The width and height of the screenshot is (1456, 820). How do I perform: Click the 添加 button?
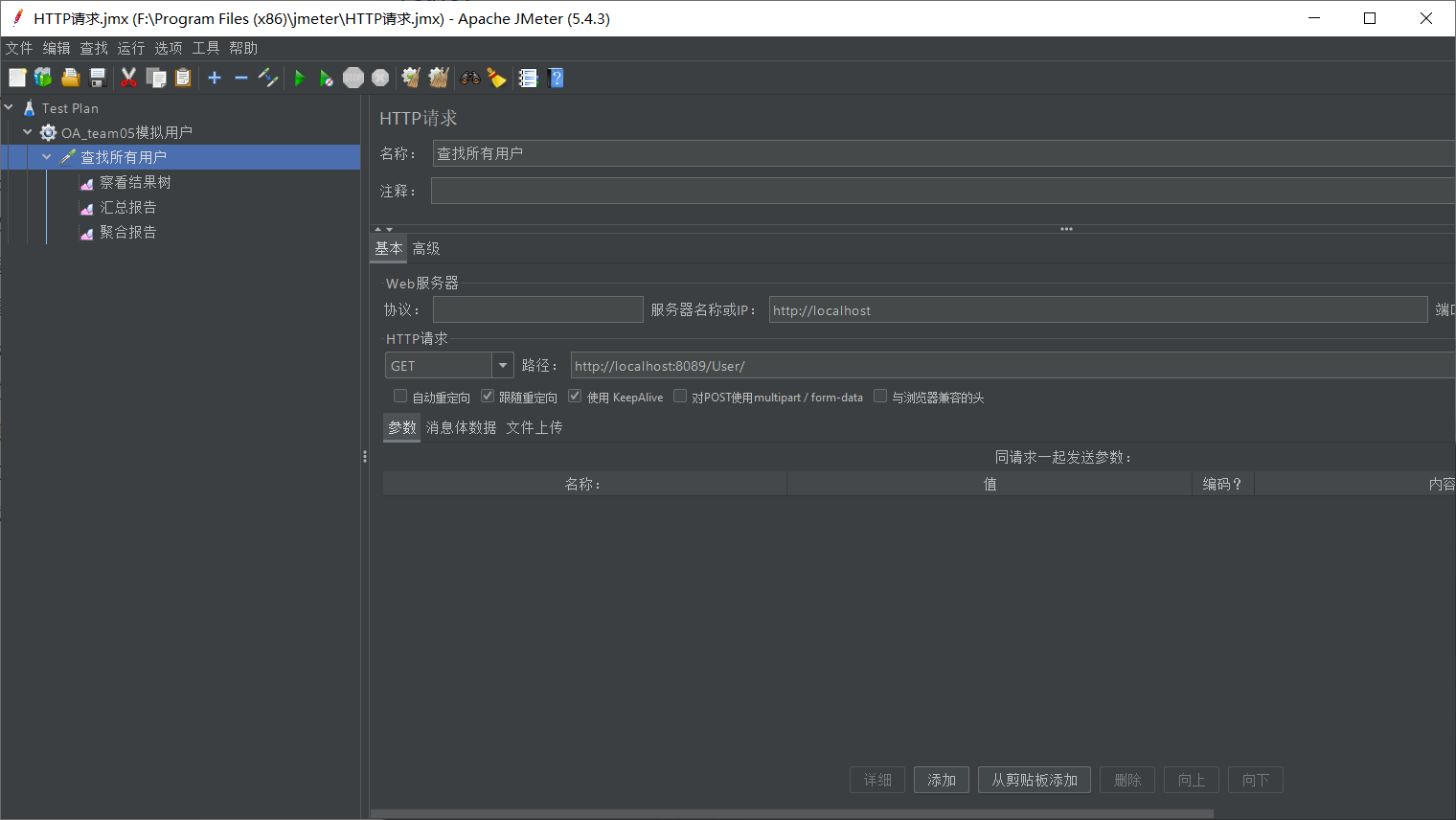(x=942, y=780)
